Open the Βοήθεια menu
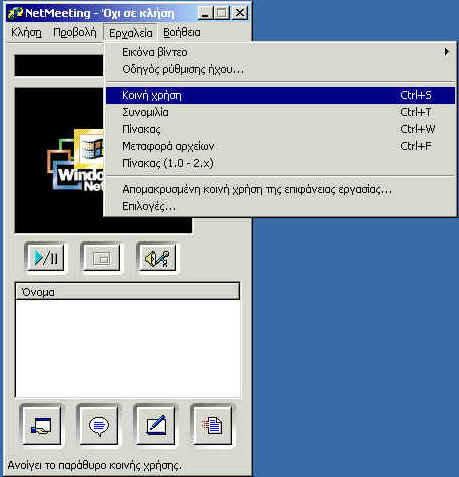This screenshot has width=459, height=477. tap(182, 33)
